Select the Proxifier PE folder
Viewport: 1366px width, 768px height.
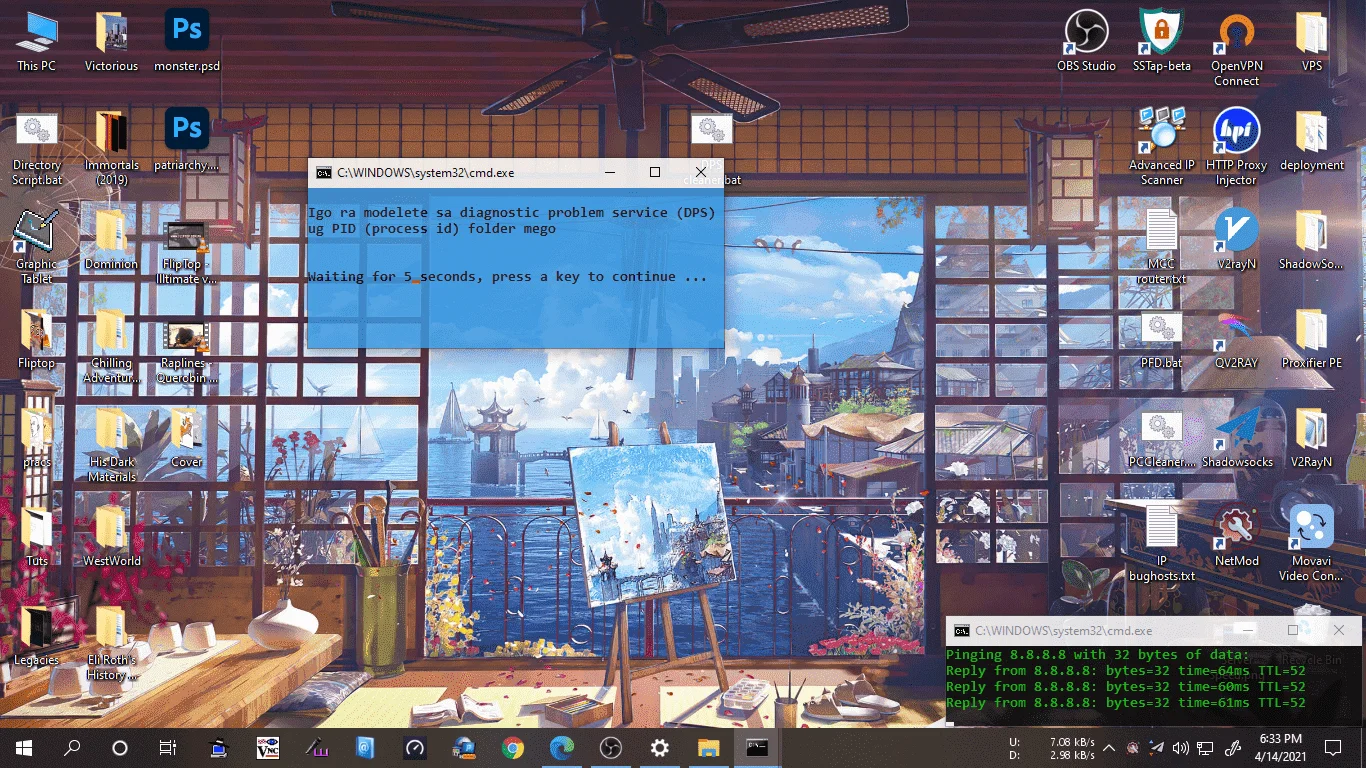(1312, 339)
